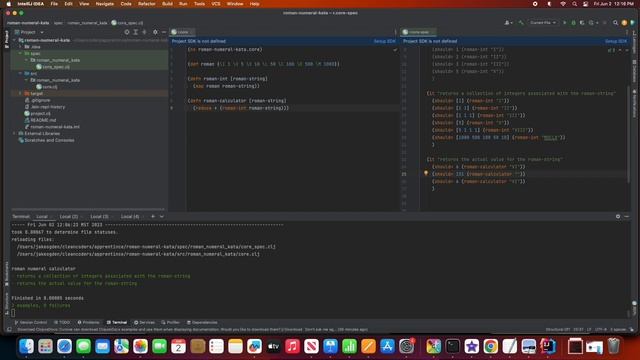The width and height of the screenshot is (640, 360).
Task: Hide the terminal panel with minus icon
Action: [627, 216]
